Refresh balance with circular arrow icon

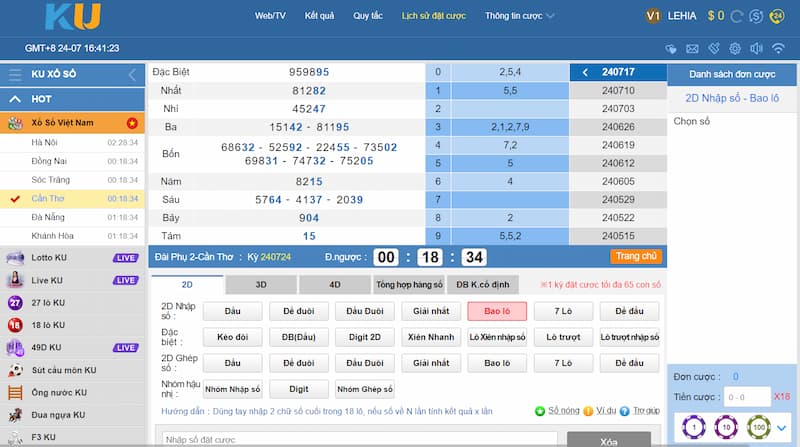[x=736, y=16]
